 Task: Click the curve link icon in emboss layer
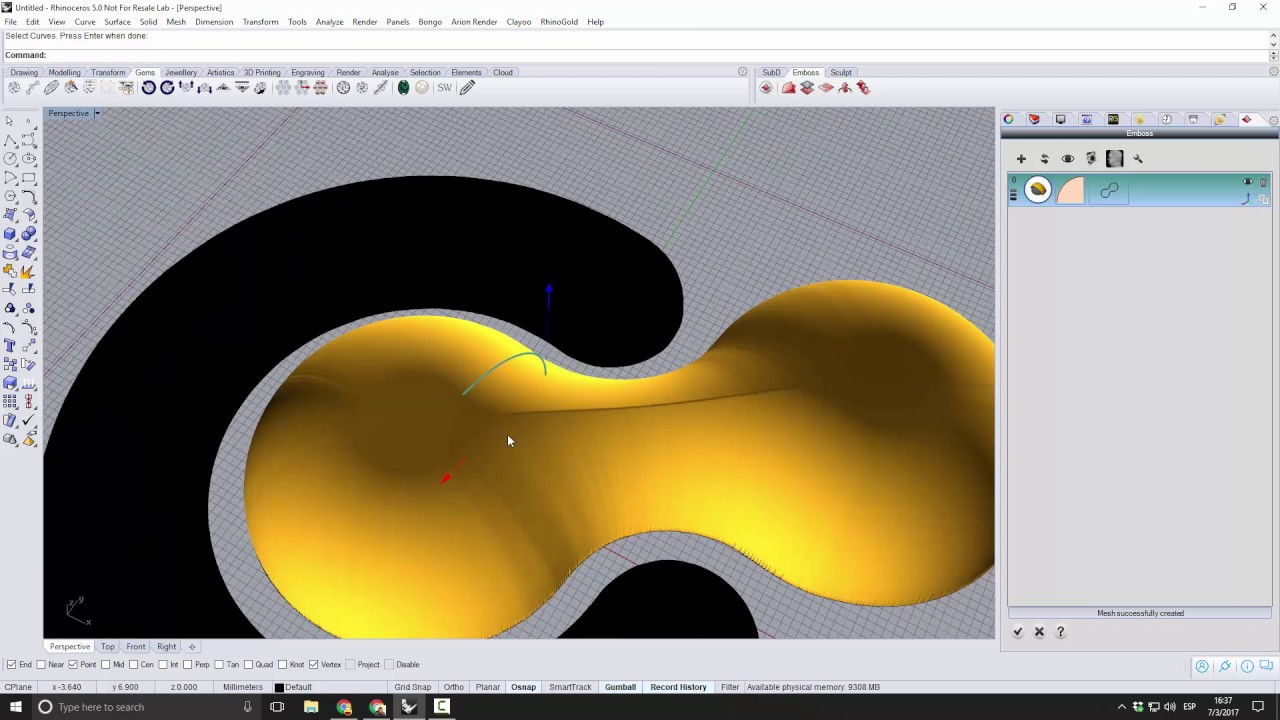[x=1109, y=190]
